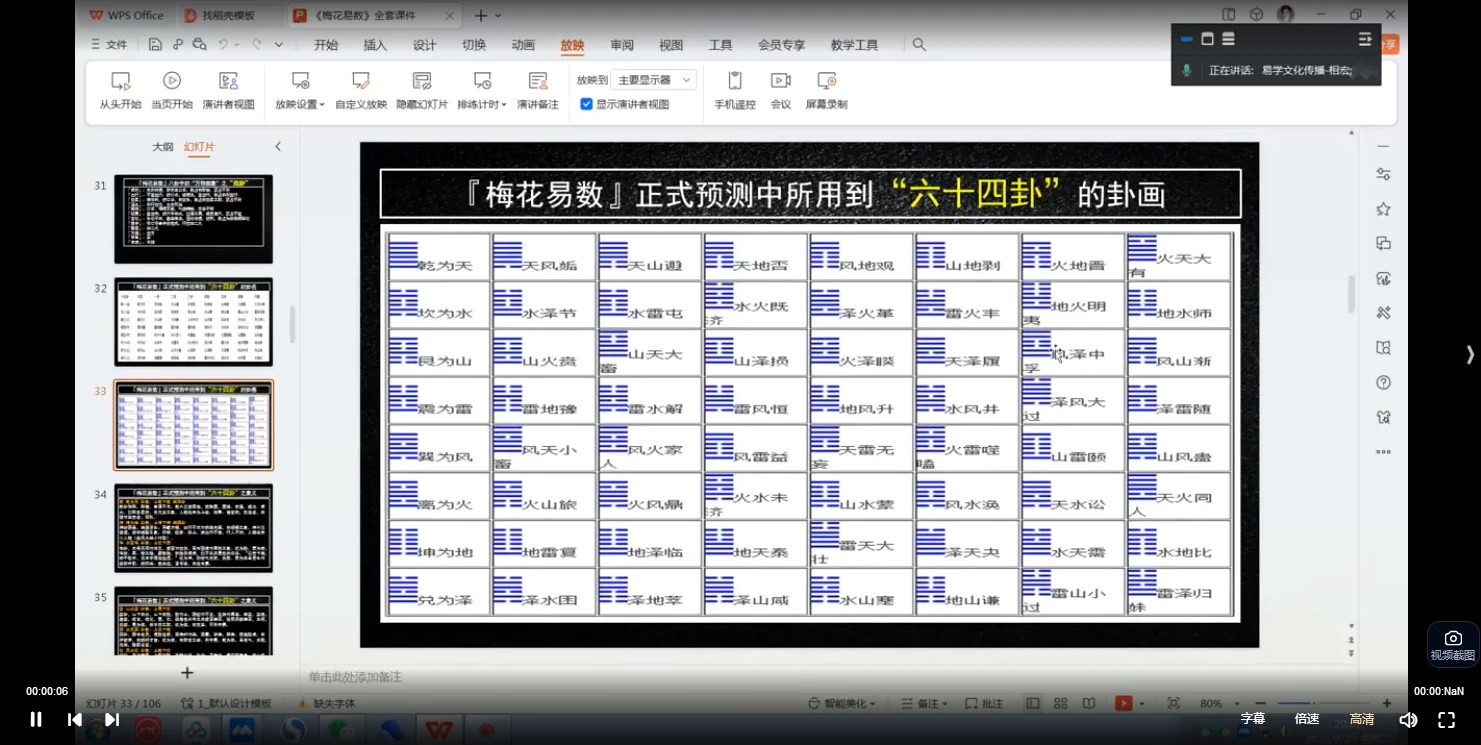Open the ribbon search magnifier
The height and width of the screenshot is (745, 1481).
coord(919,44)
